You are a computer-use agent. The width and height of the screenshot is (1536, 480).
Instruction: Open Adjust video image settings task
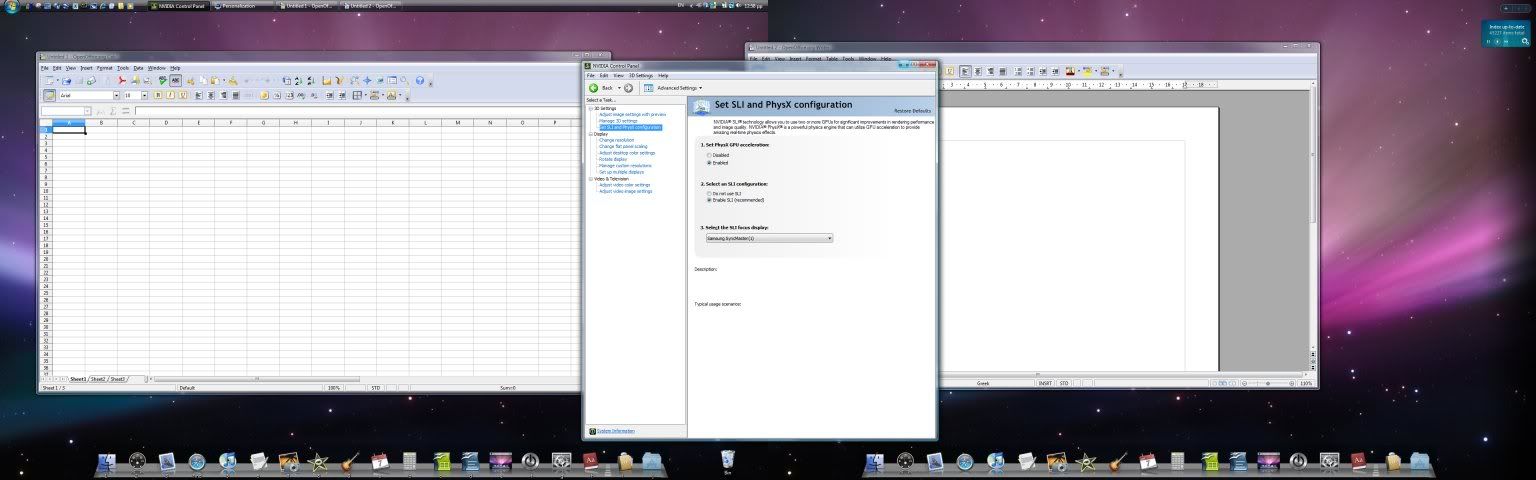pos(625,191)
